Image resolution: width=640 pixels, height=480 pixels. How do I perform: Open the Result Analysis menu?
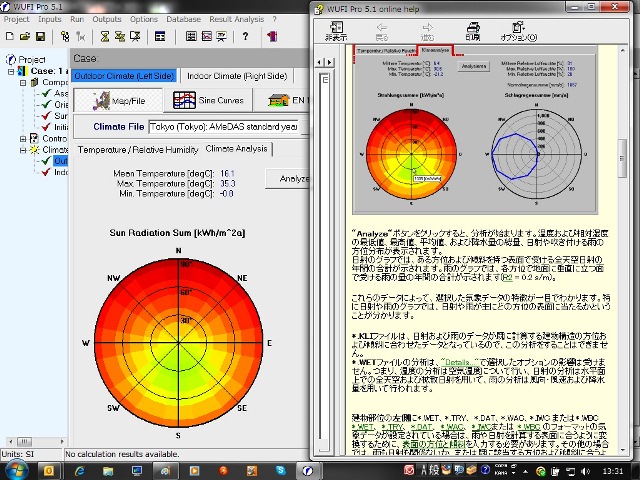(x=236, y=19)
